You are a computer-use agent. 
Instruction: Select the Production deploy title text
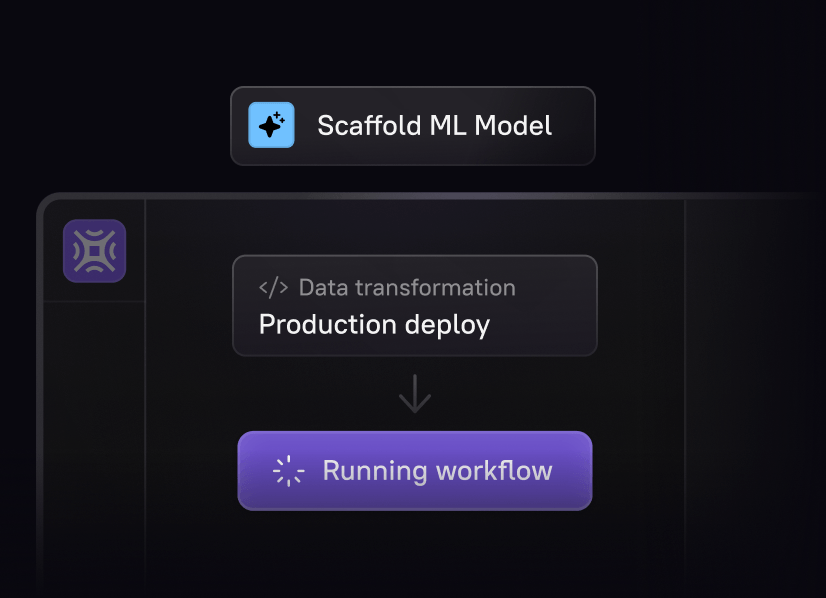click(x=375, y=325)
